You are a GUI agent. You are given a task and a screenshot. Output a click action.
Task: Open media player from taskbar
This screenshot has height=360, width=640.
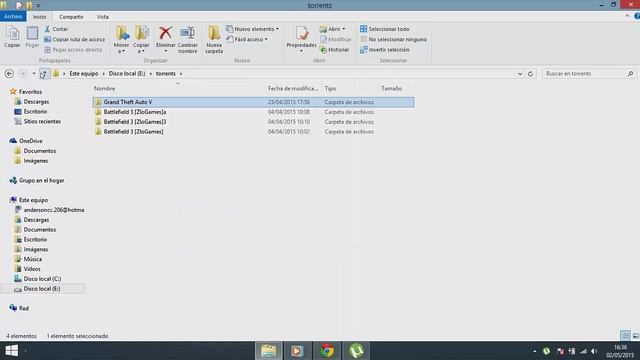click(x=297, y=351)
